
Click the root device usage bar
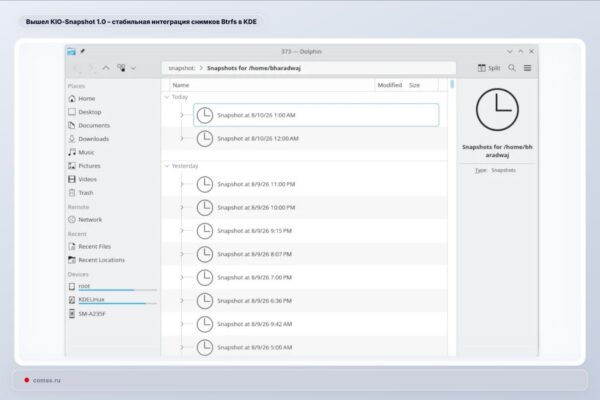pos(117,290)
